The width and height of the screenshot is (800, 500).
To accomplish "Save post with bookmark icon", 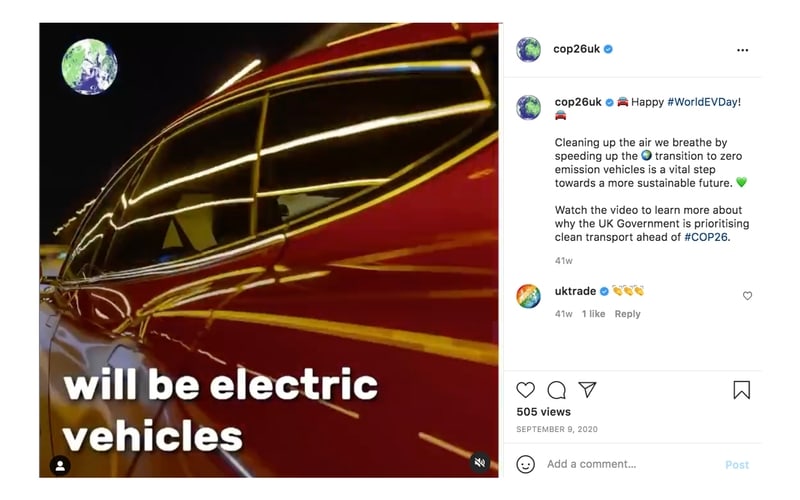I will coord(741,390).
